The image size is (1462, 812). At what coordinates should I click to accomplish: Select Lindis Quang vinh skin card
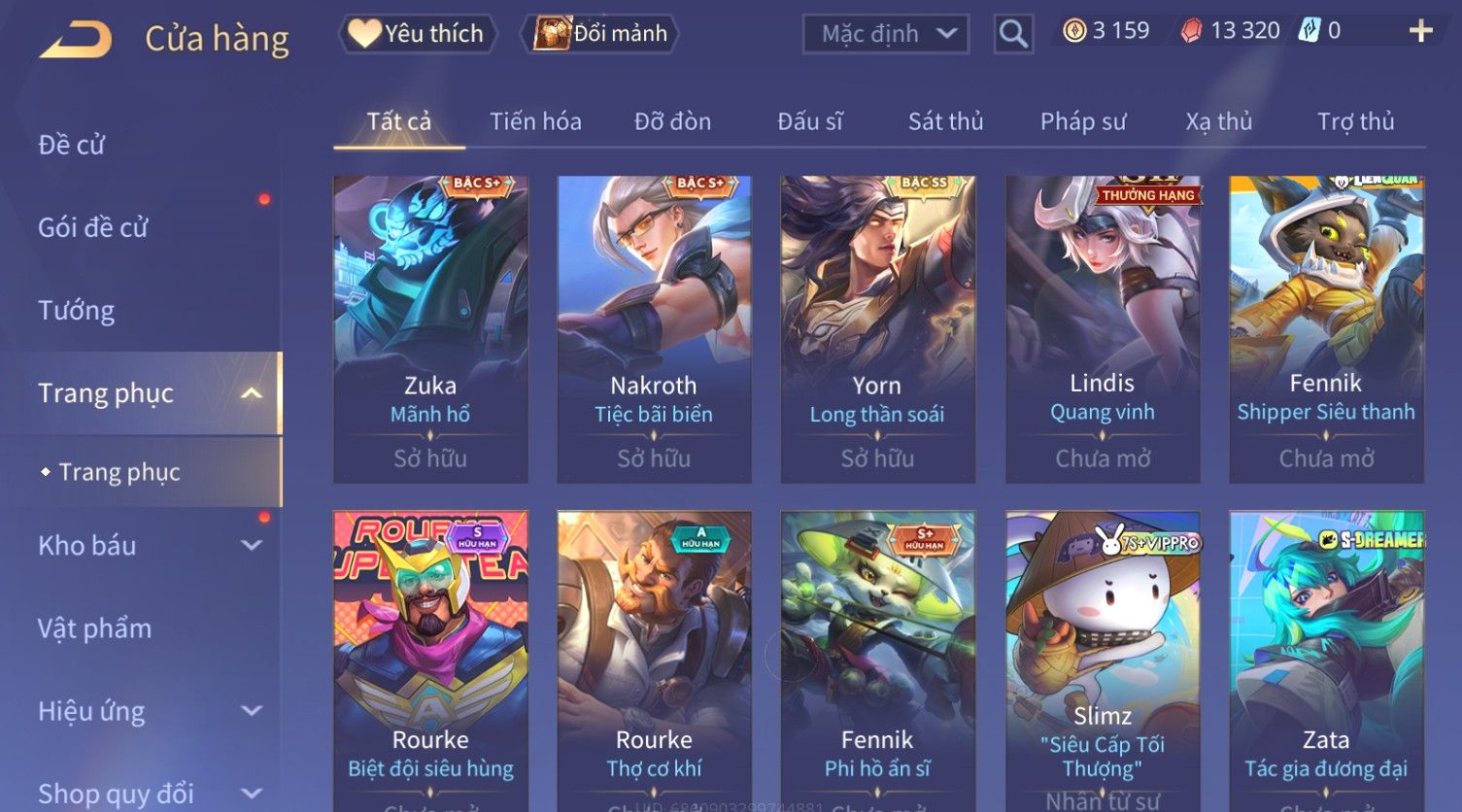point(1103,329)
